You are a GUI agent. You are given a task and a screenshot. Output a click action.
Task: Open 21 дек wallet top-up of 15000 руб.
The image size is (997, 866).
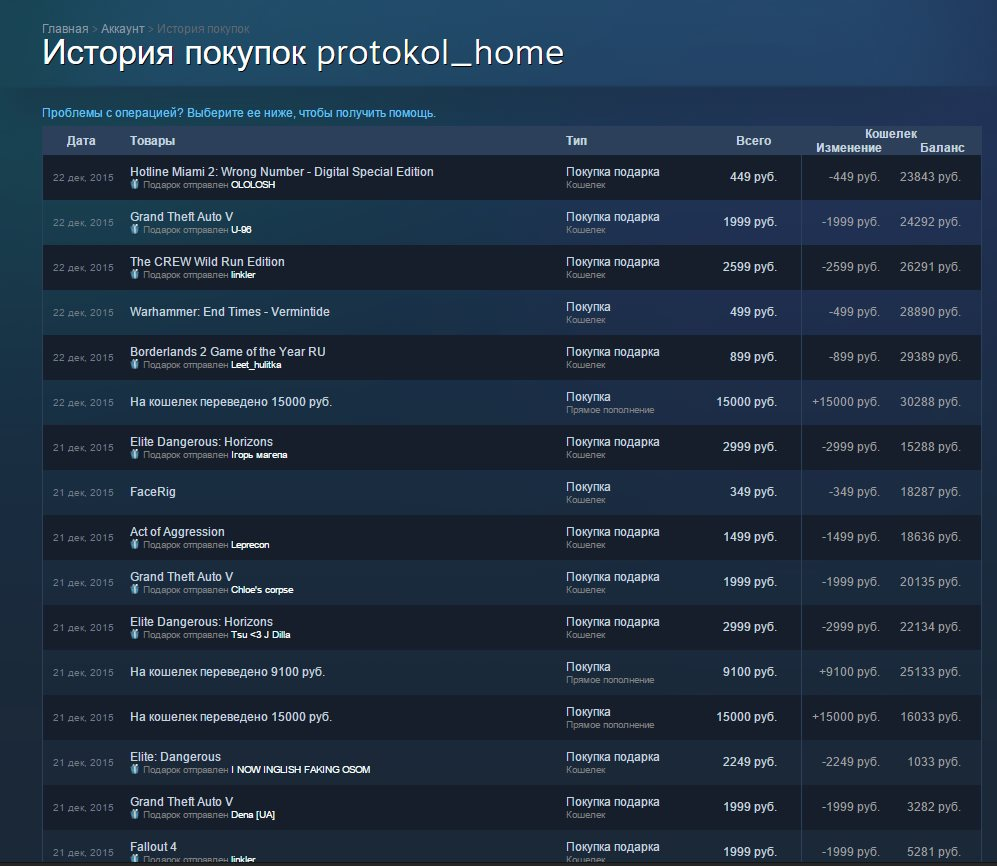pyautogui.click(x=511, y=717)
